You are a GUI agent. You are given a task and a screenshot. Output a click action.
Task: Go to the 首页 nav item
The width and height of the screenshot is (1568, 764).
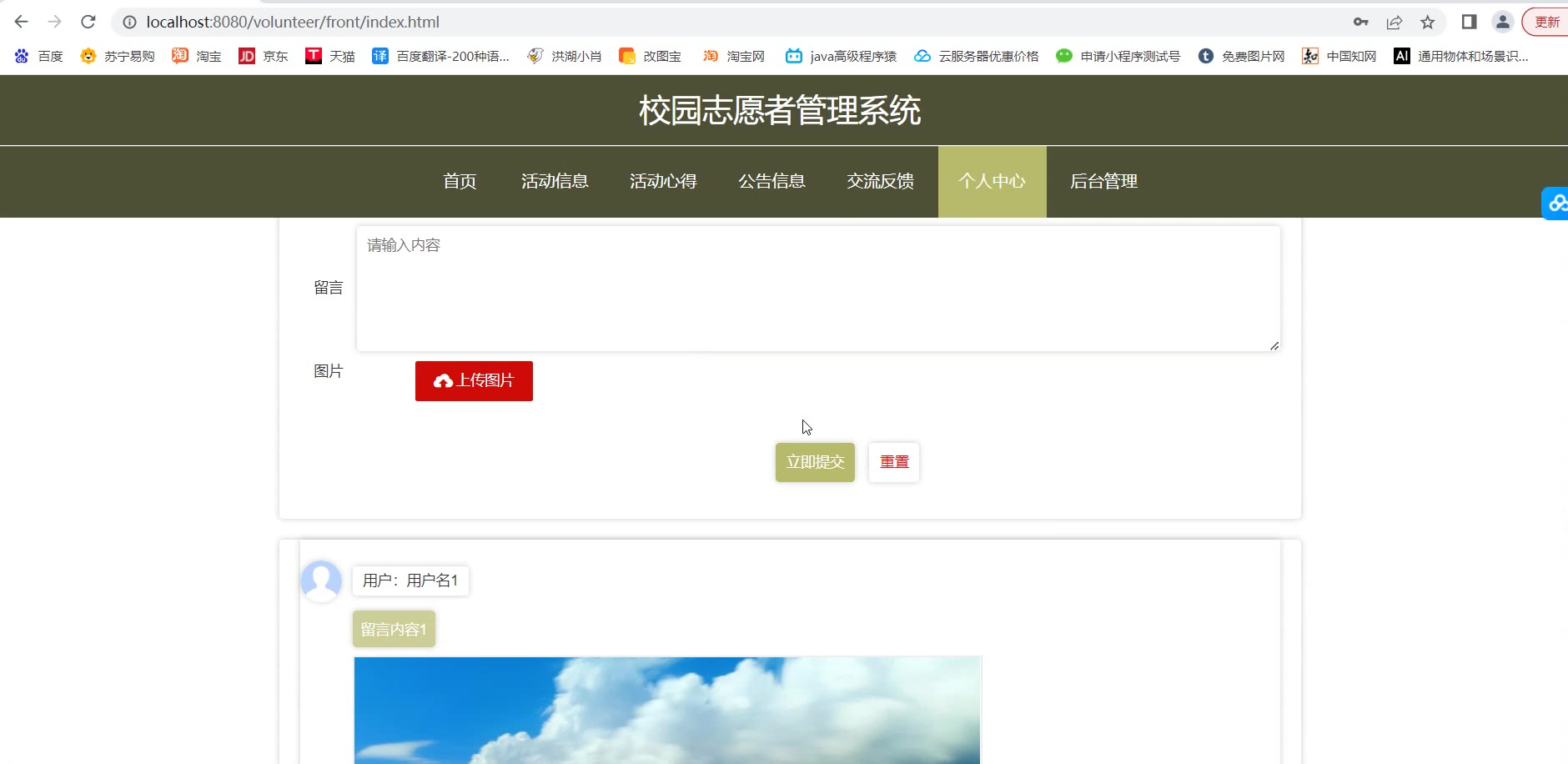coord(460,181)
